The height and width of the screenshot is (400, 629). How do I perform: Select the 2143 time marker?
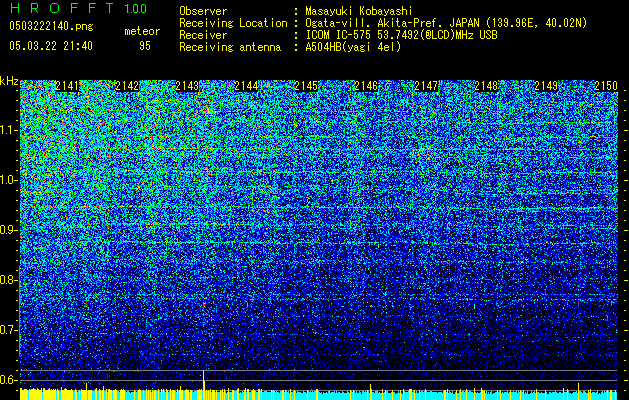pos(187,87)
